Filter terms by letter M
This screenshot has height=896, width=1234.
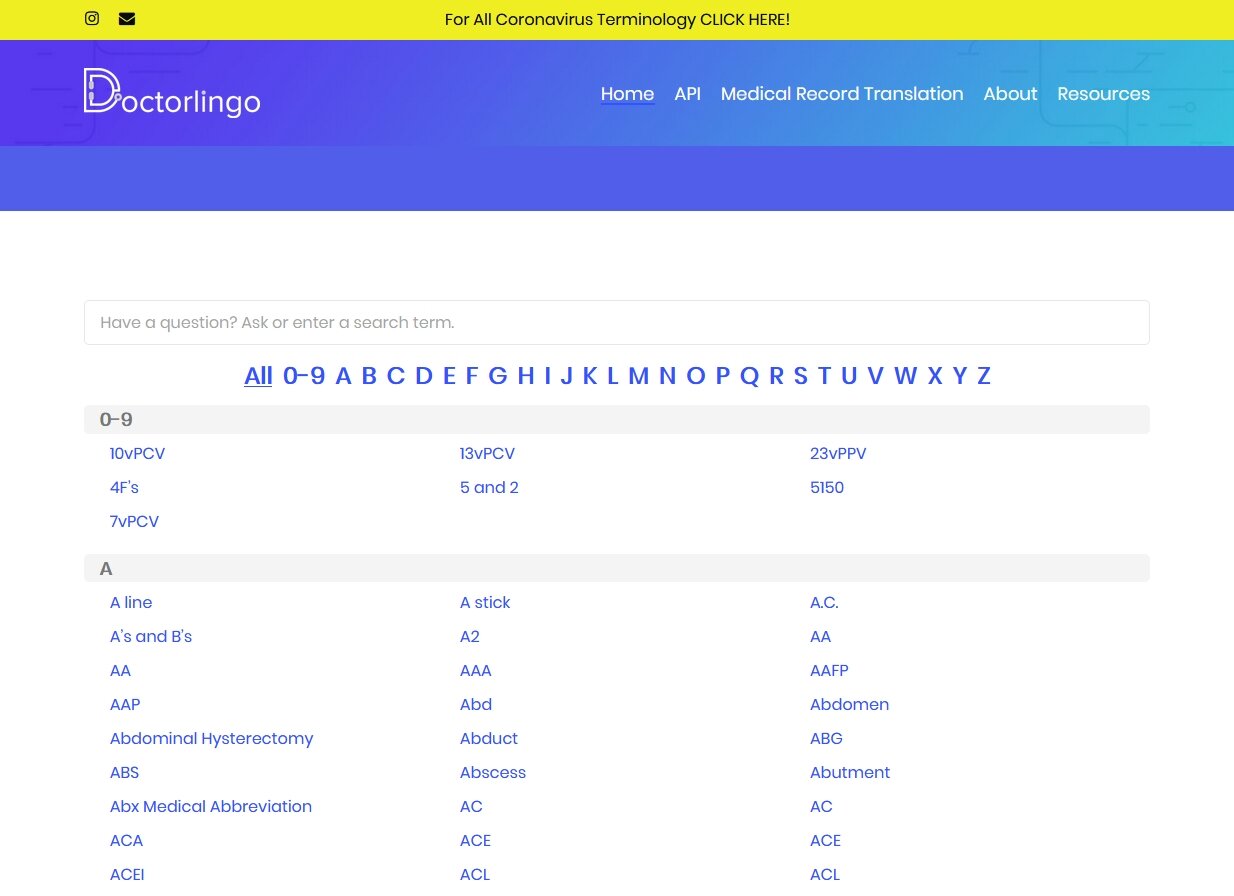(x=638, y=376)
